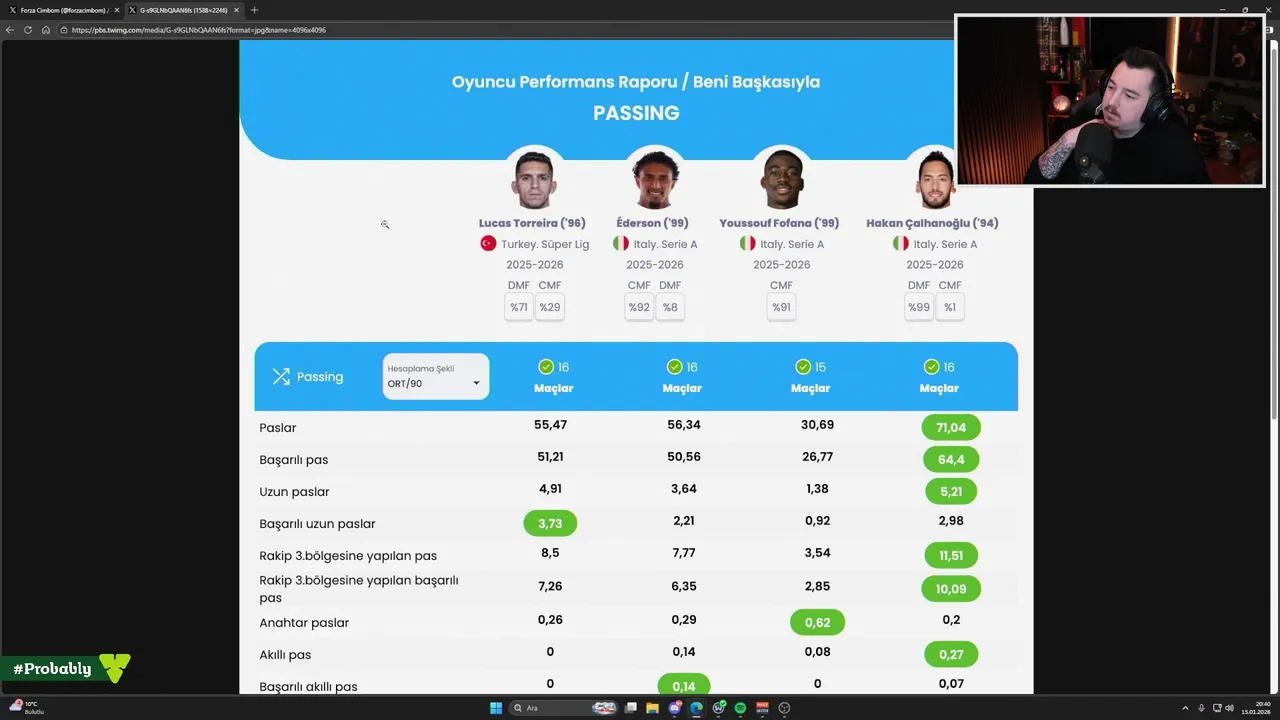Click the green 11,51 value
This screenshot has height=720, width=1280.
951,556
